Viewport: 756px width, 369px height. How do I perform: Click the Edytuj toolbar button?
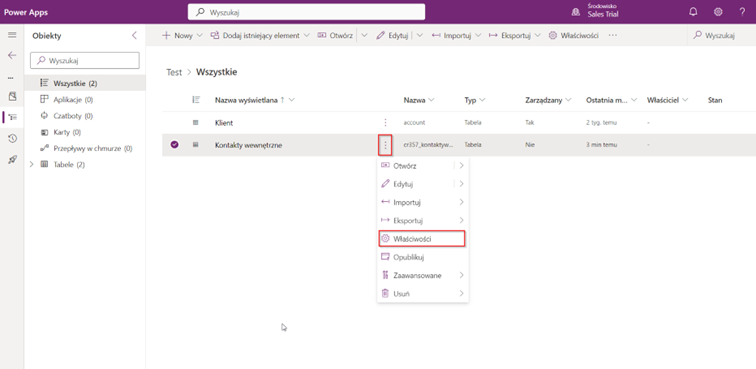tap(392, 35)
